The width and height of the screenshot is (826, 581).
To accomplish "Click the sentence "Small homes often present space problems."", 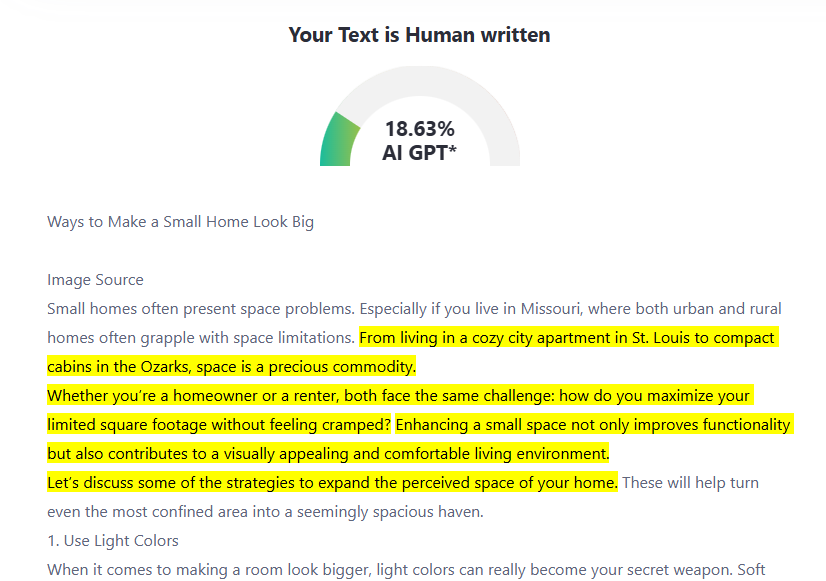I will click(201, 309).
